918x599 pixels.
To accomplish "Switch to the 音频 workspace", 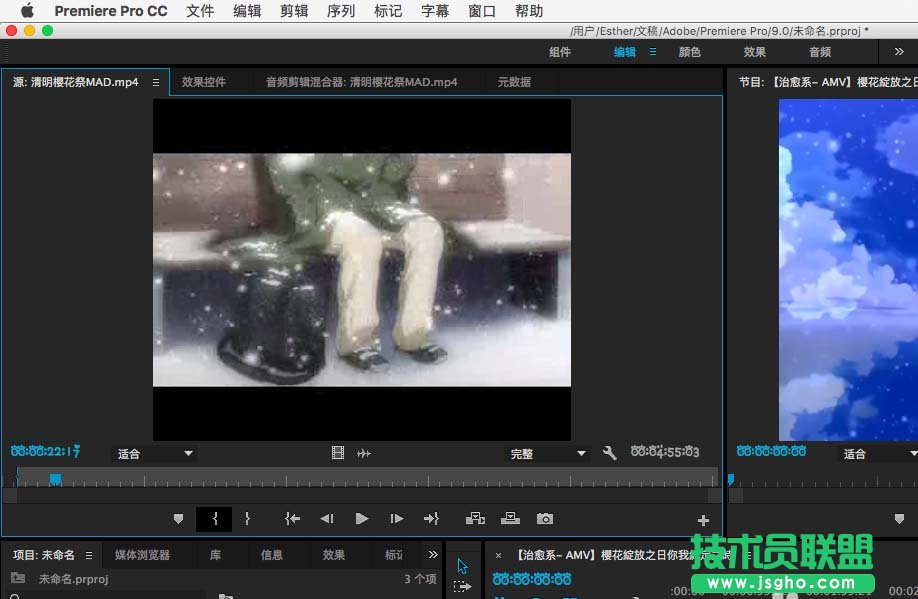I will pyautogui.click(x=820, y=52).
